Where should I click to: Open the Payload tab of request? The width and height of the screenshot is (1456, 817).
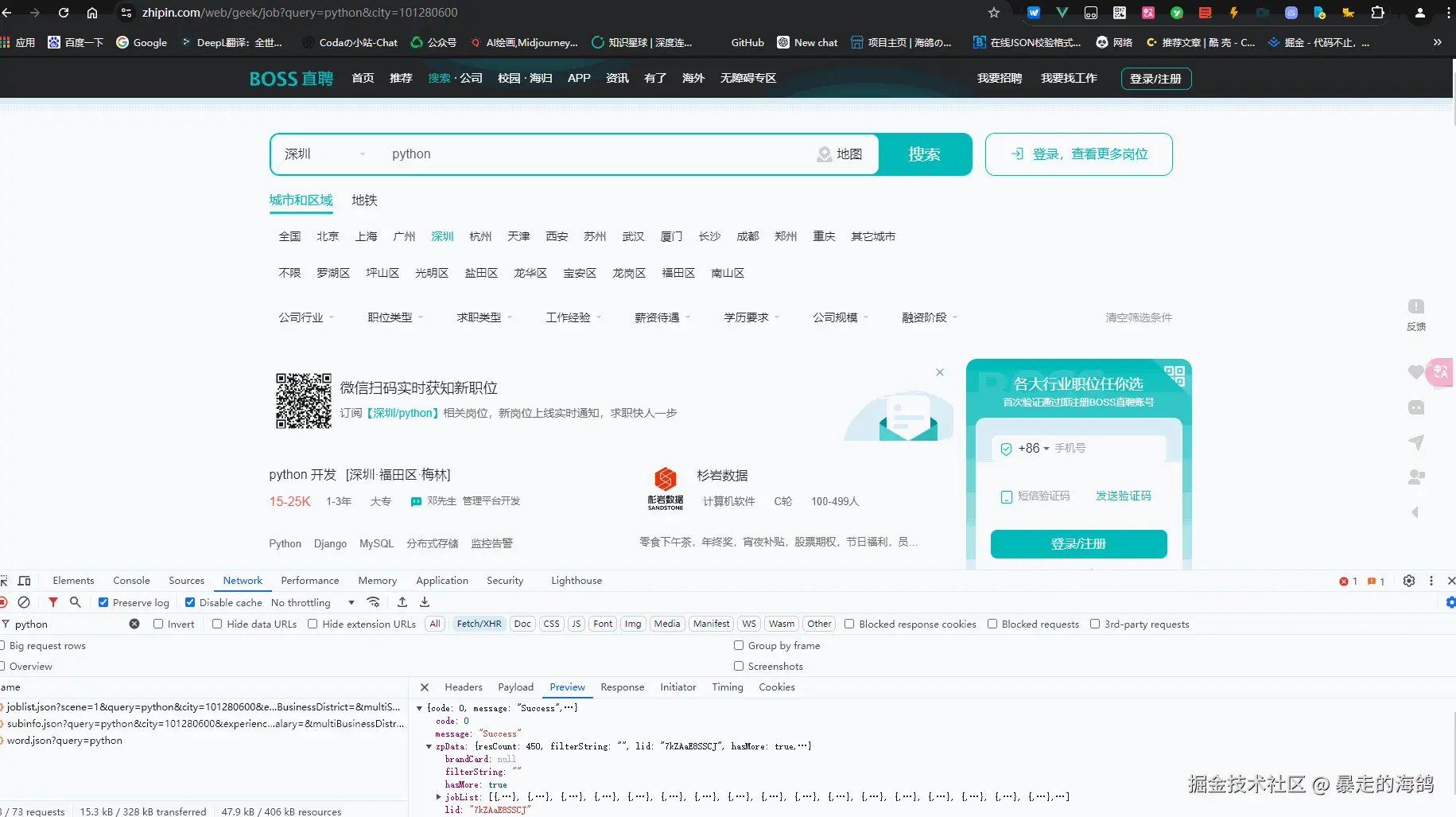point(515,687)
